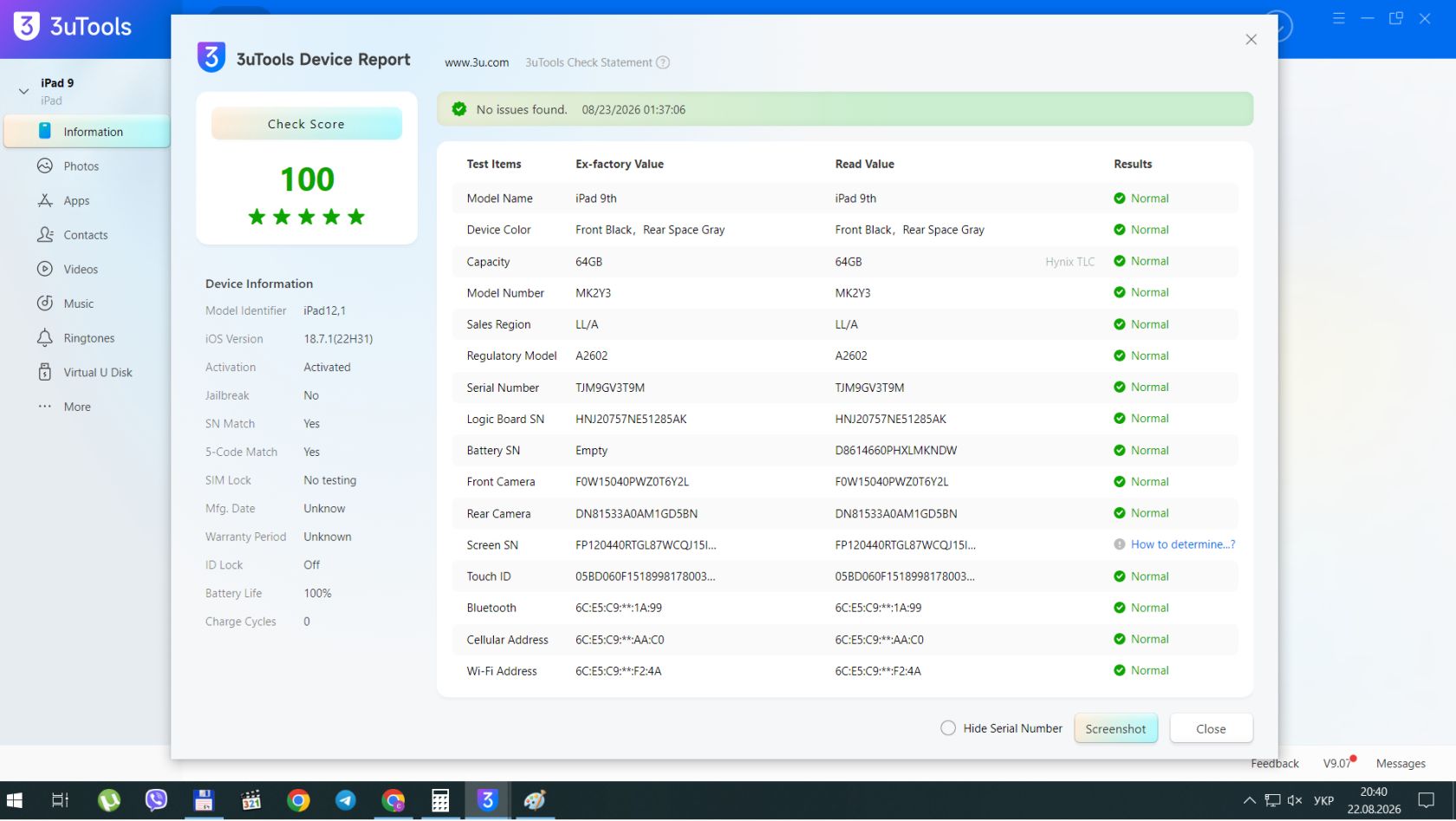Open the Windows Start menu

(x=15, y=800)
